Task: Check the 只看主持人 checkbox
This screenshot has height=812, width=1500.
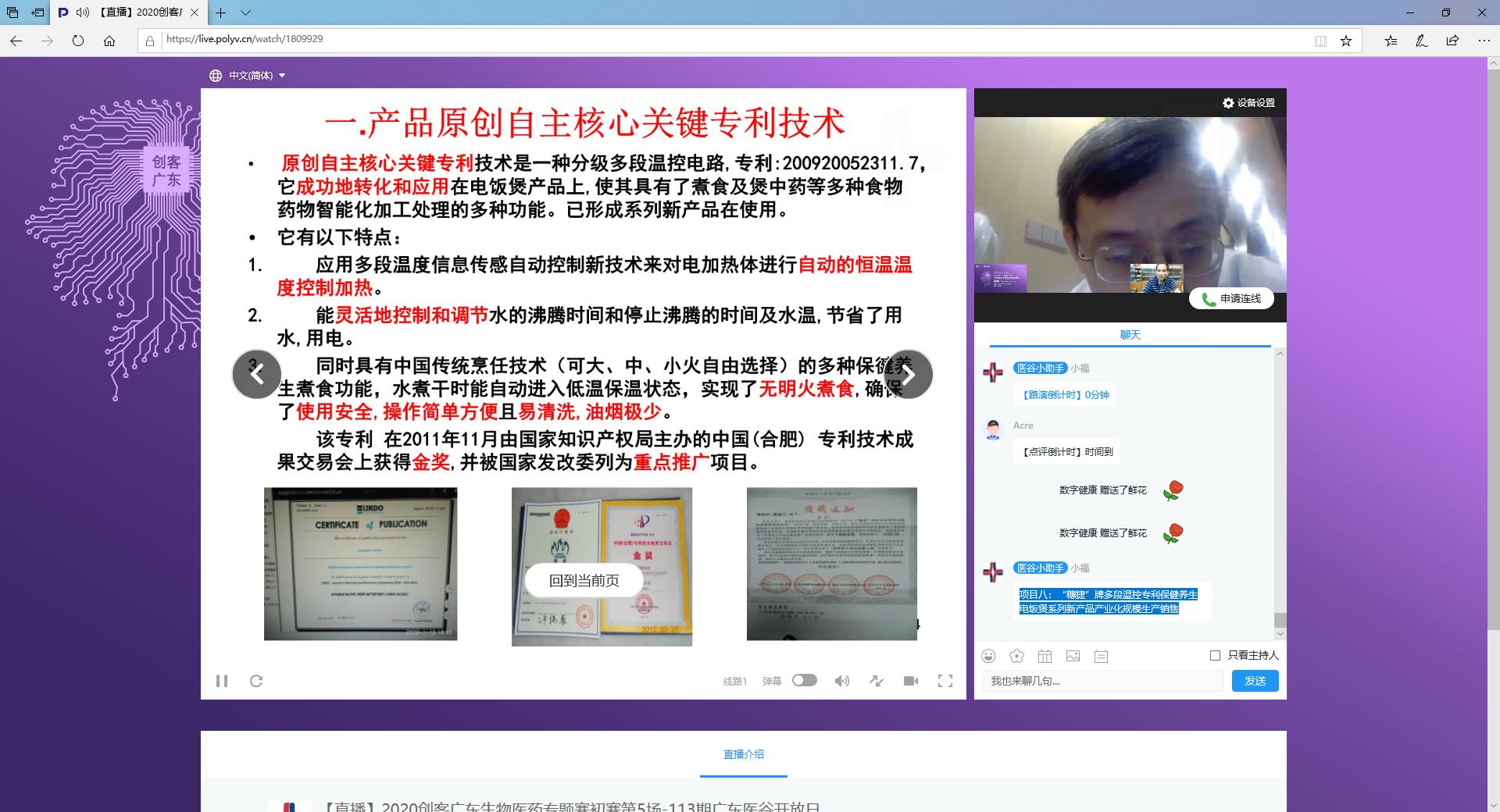Action: coord(1215,655)
